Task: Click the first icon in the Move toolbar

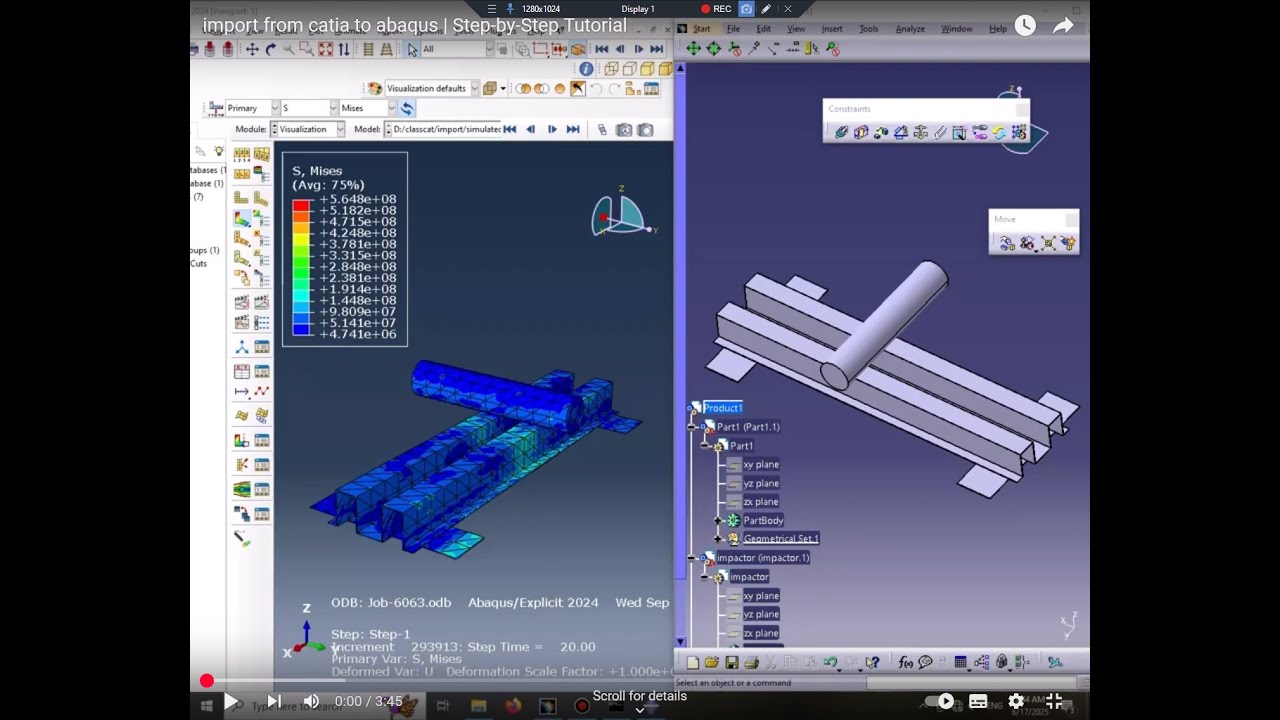Action: pos(1007,243)
